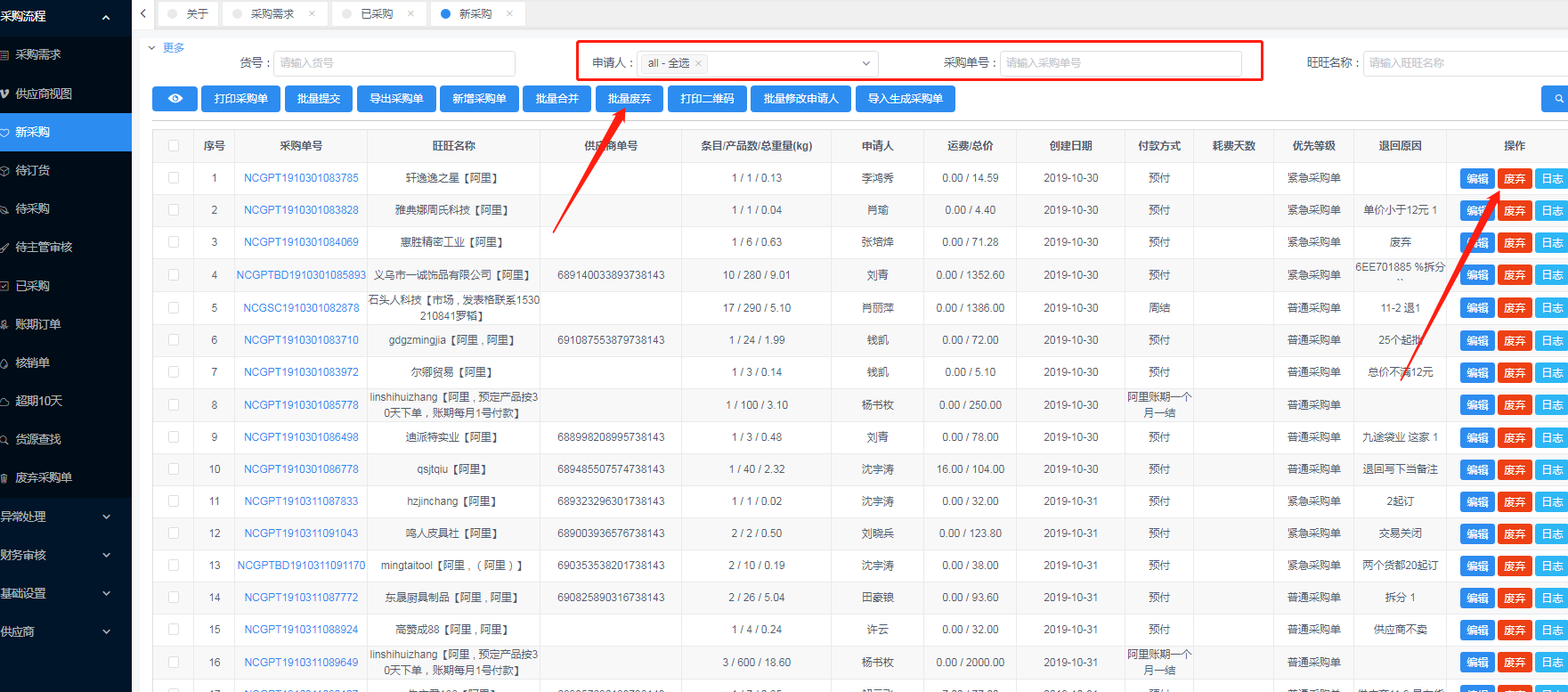Click the magnifier search button

1557,99
